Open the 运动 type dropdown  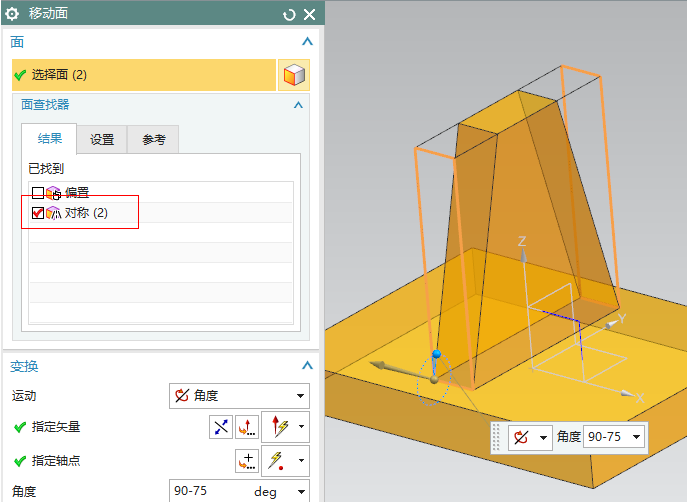239,396
